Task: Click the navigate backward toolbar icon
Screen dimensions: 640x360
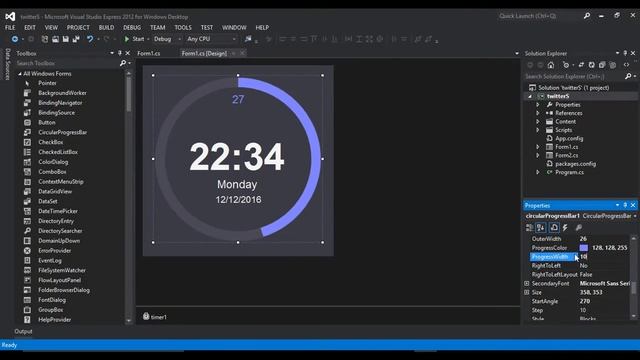Action: [15, 39]
